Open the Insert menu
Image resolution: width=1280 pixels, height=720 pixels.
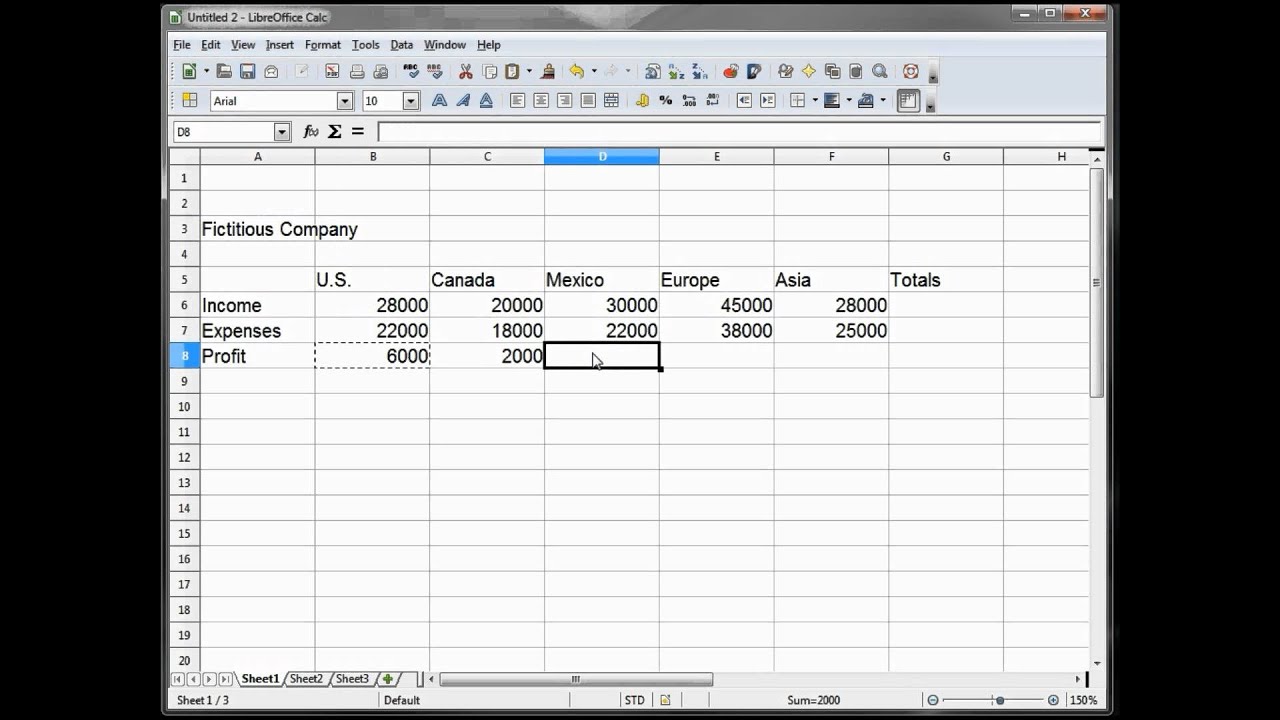279,45
